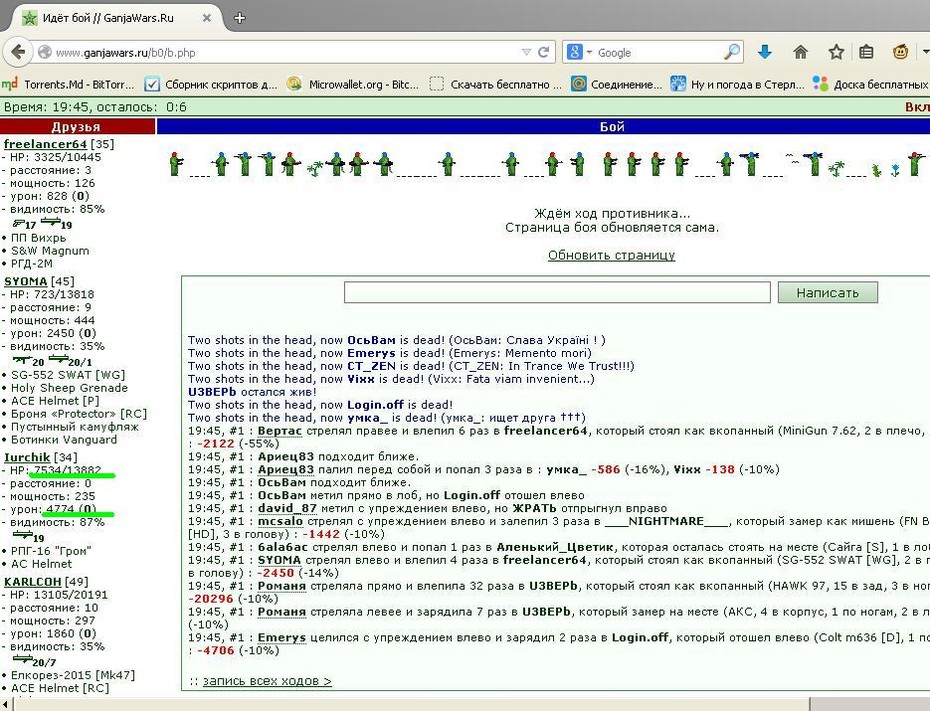Click mcsalo name in the battle log
This screenshot has width=930, height=711.
[x=280, y=522]
